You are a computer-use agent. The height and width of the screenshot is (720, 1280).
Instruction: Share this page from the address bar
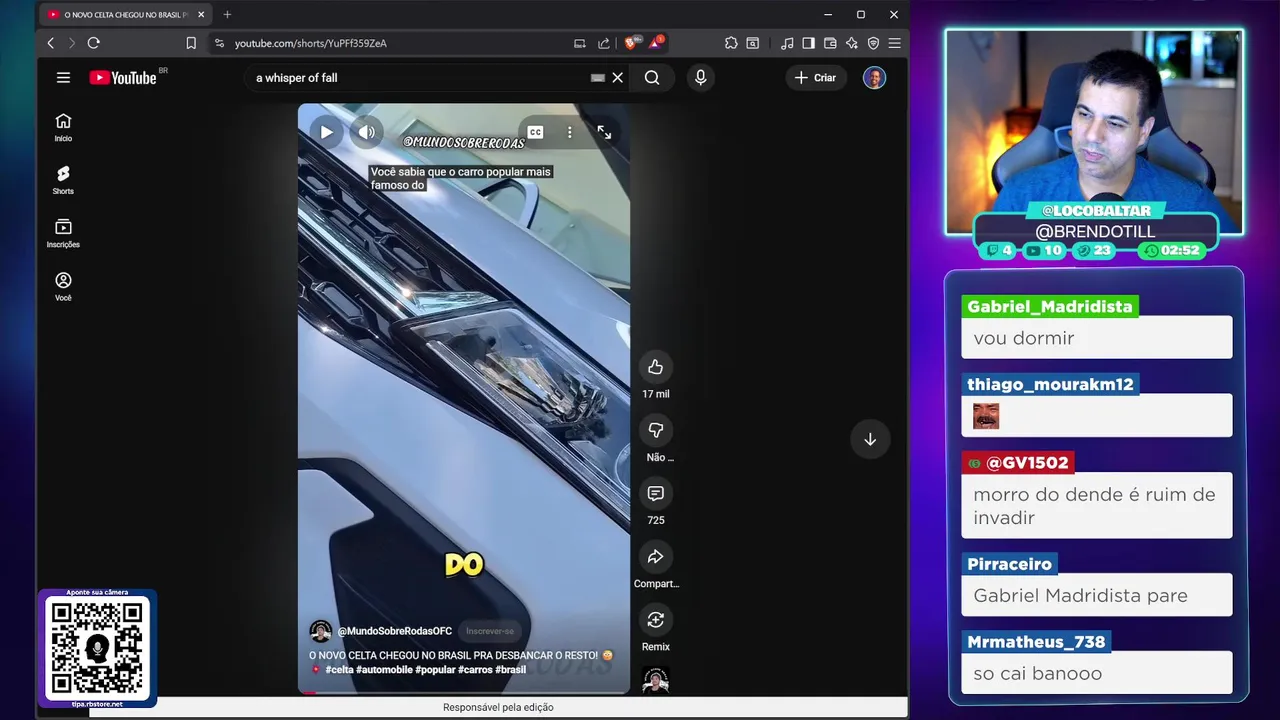604,43
